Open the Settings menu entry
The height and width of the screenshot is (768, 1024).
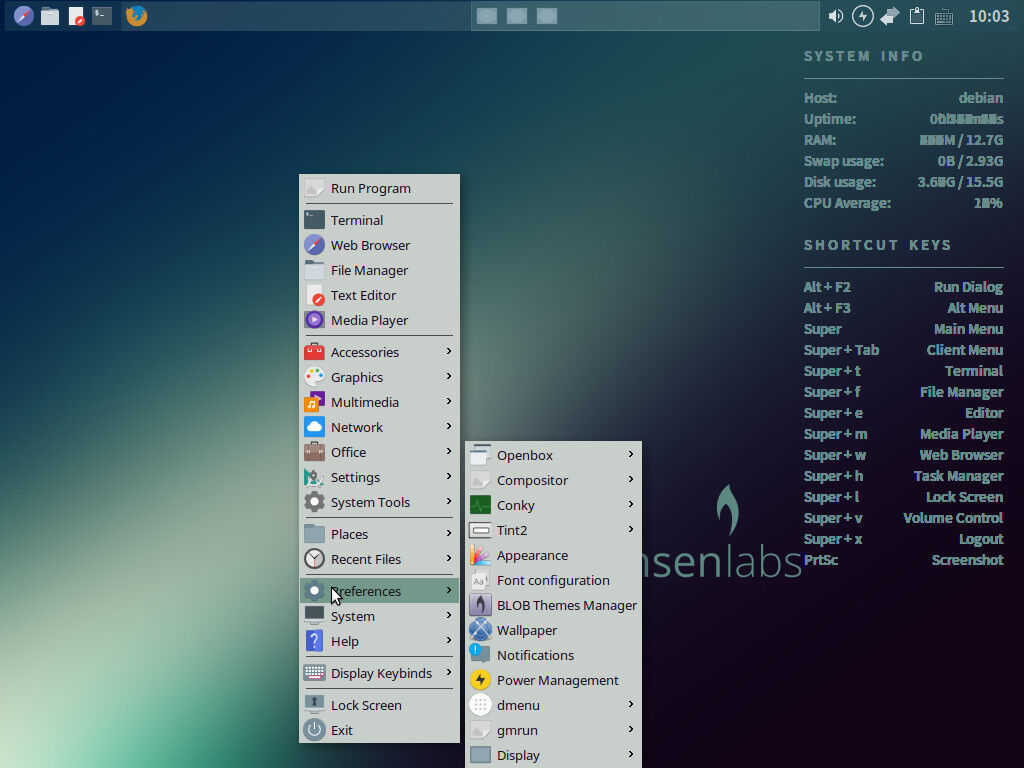379,477
